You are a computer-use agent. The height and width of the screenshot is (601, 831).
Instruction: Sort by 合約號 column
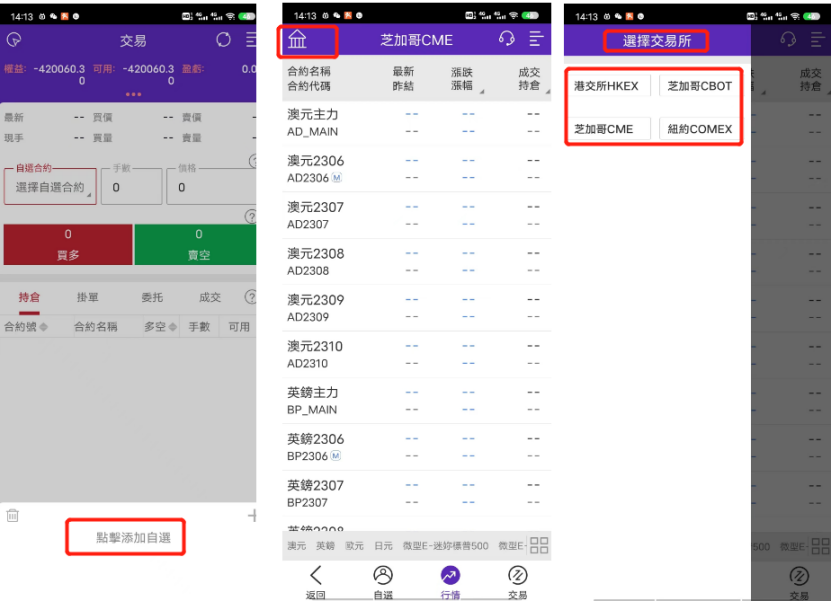pyautogui.click(x=26, y=327)
